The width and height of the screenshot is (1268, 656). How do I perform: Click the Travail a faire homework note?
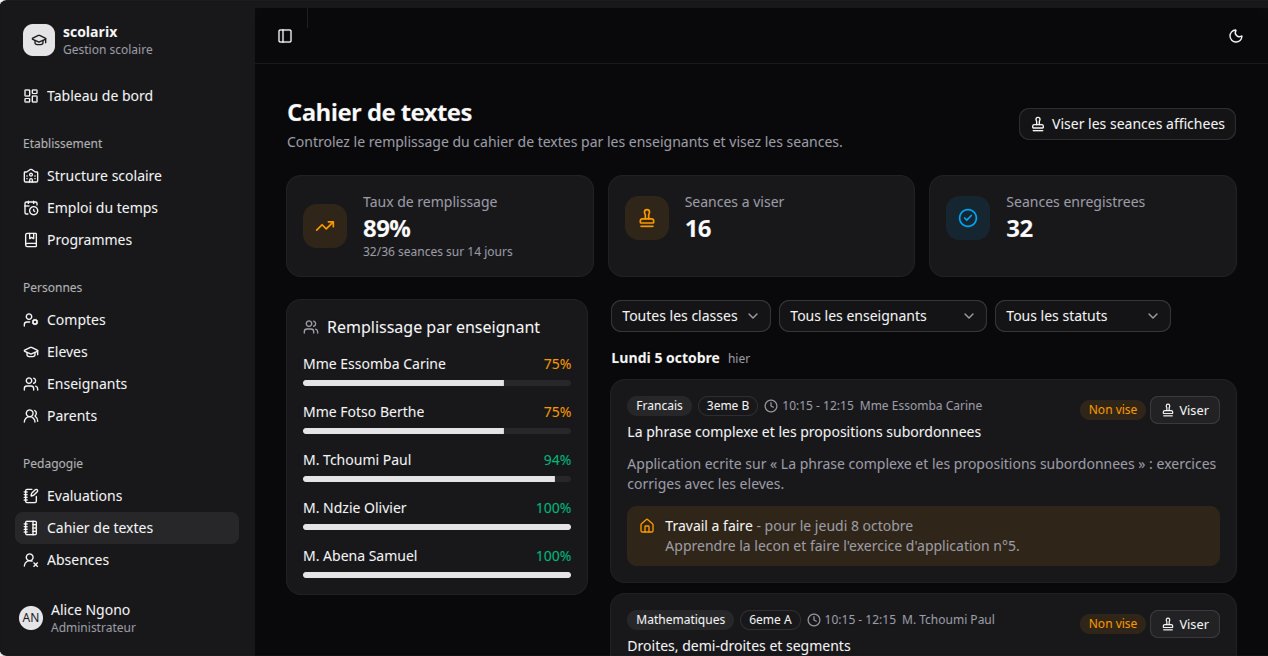tap(923, 536)
